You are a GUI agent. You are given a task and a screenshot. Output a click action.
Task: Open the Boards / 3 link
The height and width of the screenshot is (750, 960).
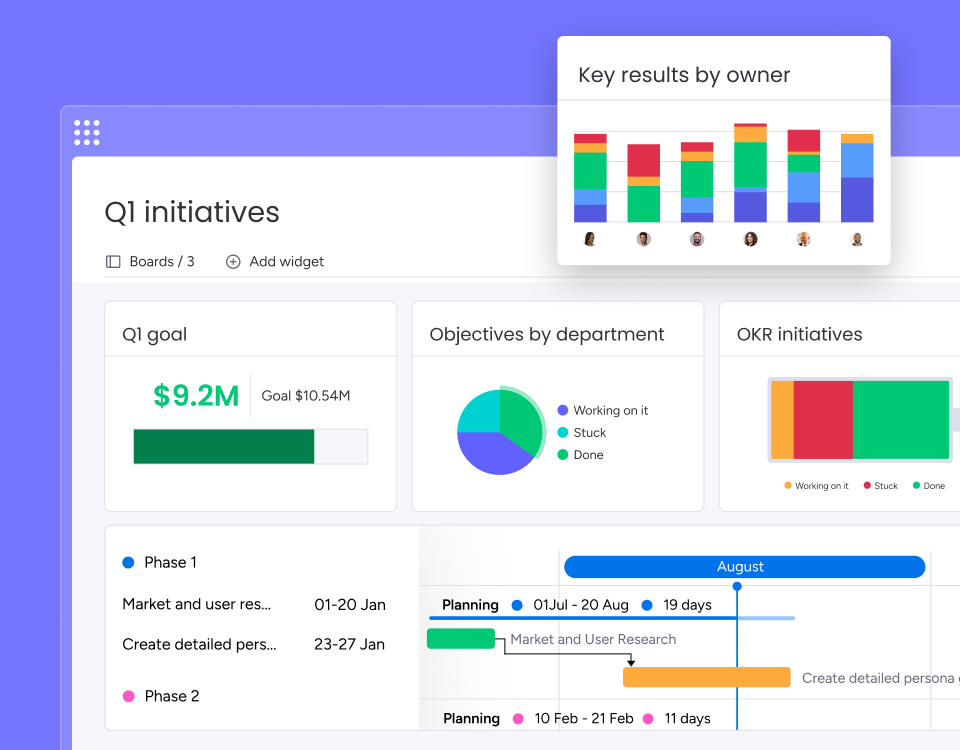[x=162, y=261]
